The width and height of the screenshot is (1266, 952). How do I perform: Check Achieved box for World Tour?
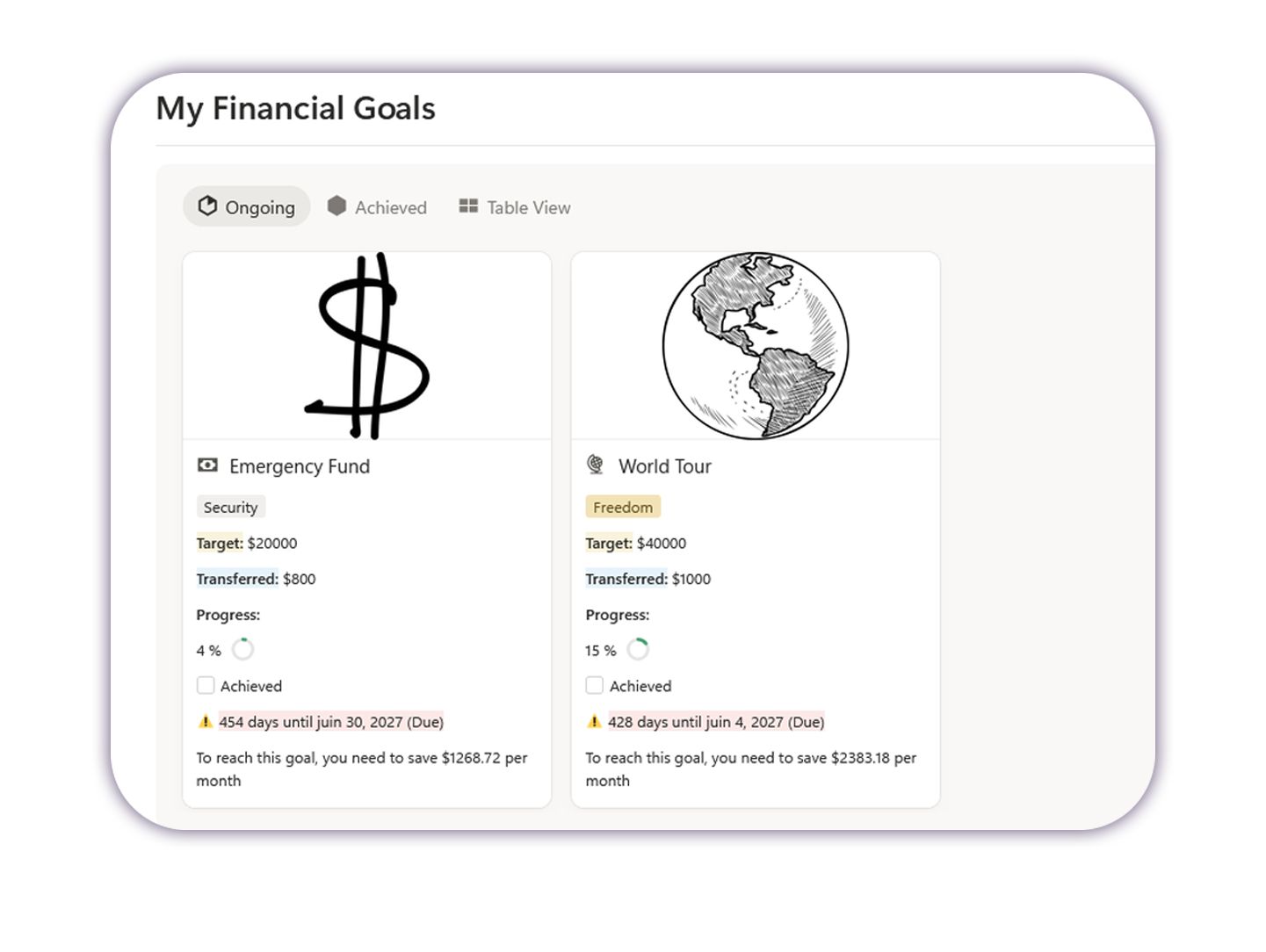[x=595, y=686]
